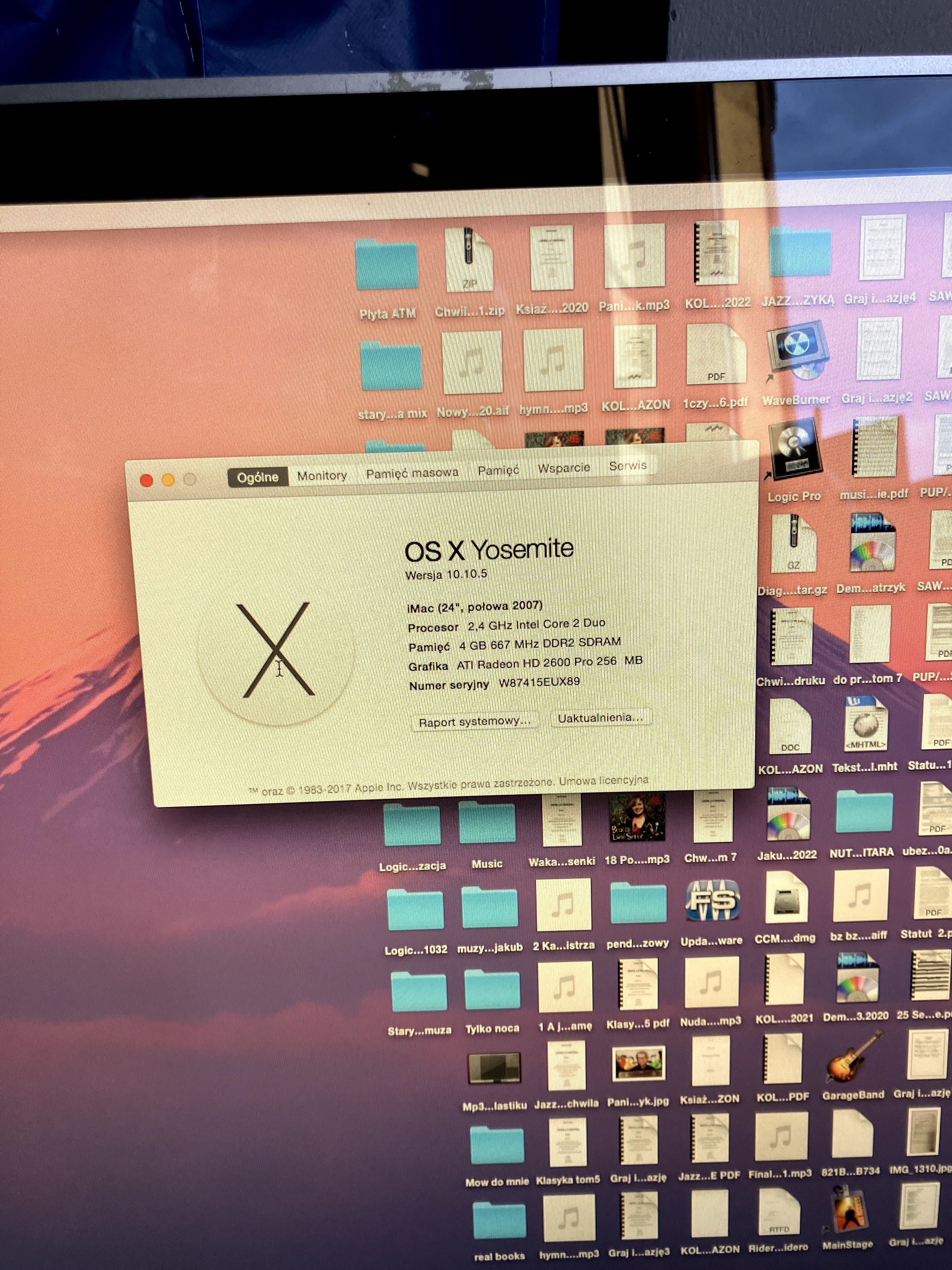Select the Logic...1032 folder
The image size is (952, 1270).
[415, 910]
